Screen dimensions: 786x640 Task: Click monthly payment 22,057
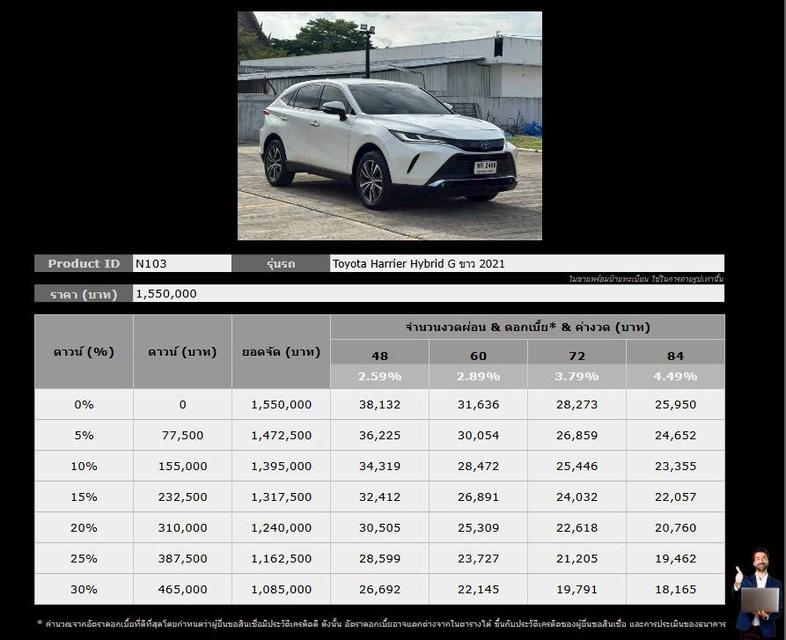pos(675,497)
